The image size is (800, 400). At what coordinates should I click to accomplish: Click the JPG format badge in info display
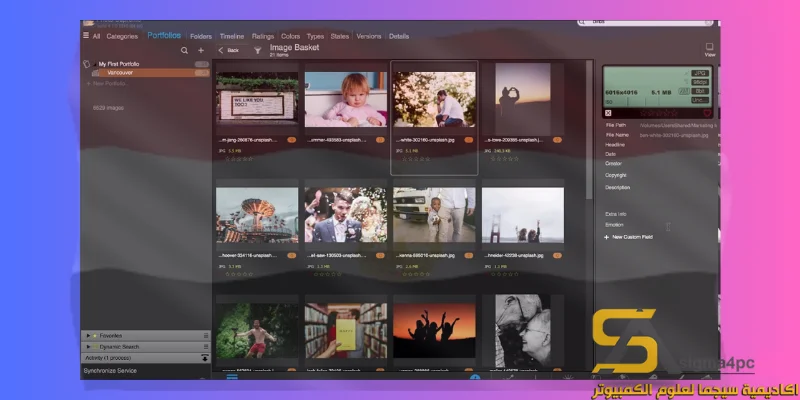click(699, 73)
